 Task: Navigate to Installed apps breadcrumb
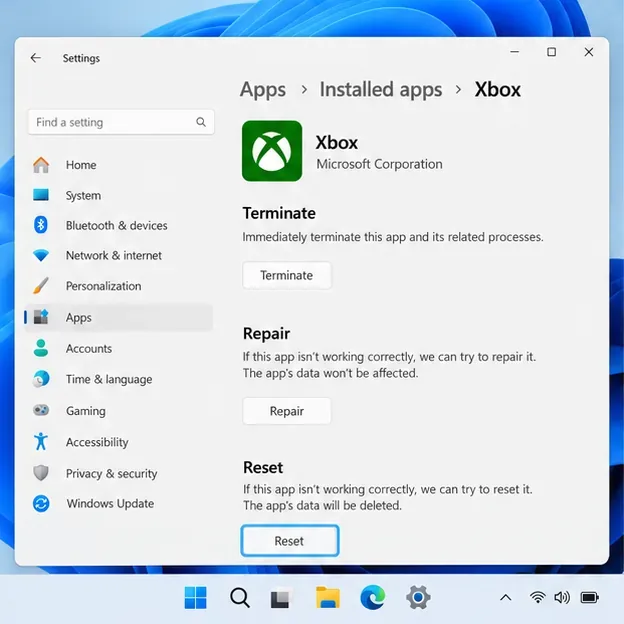[381, 90]
